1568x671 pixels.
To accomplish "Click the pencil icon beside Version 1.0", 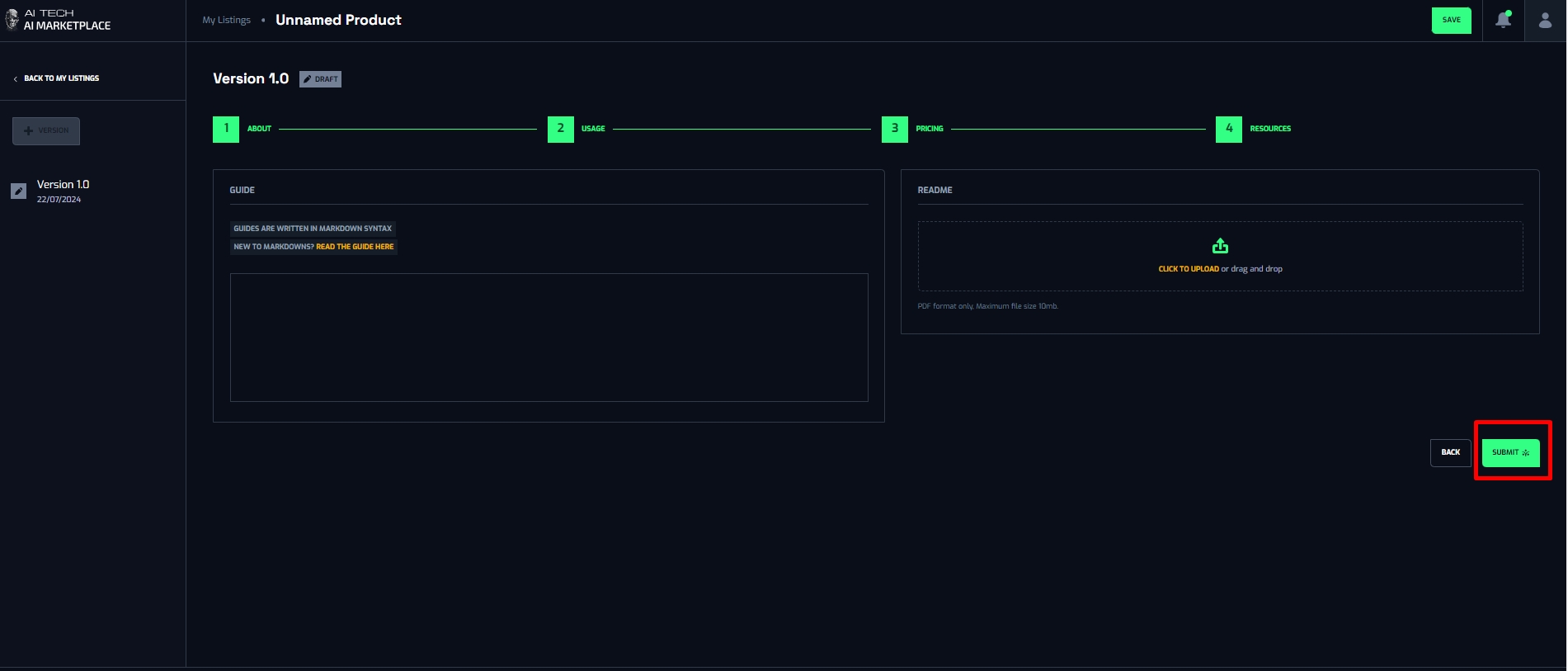I will [x=18, y=191].
